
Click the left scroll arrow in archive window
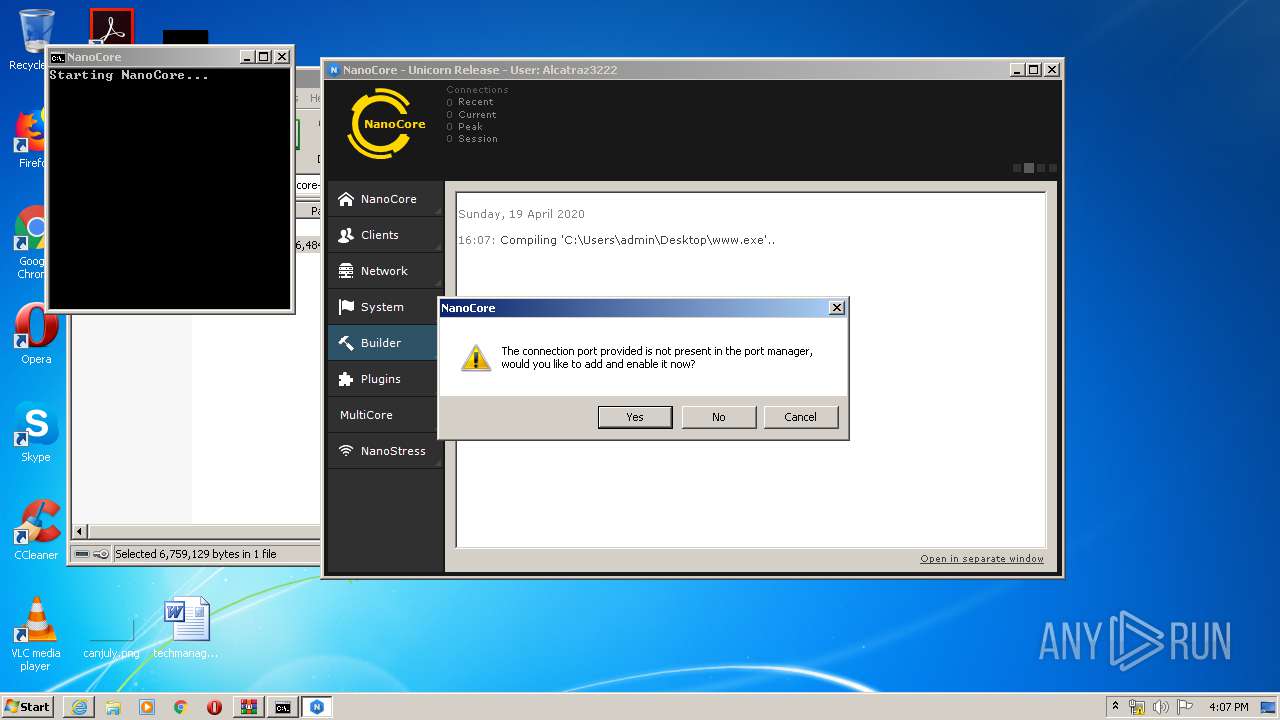tap(81, 532)
